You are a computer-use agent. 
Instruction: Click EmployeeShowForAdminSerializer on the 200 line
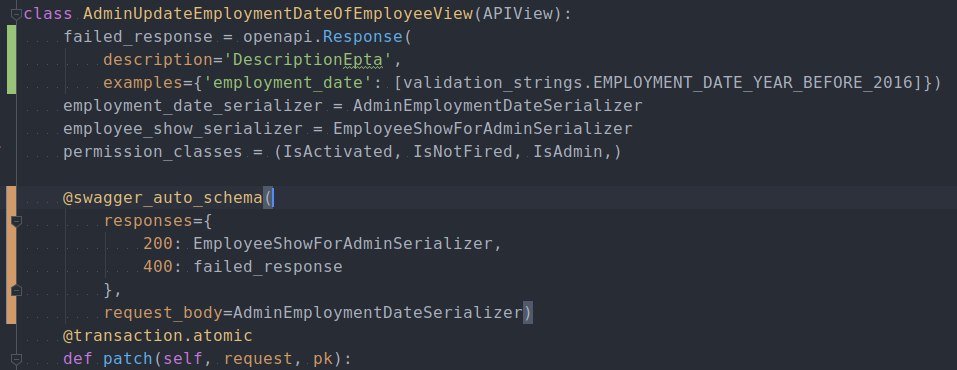pyautogui.click(x=342, y=244)
